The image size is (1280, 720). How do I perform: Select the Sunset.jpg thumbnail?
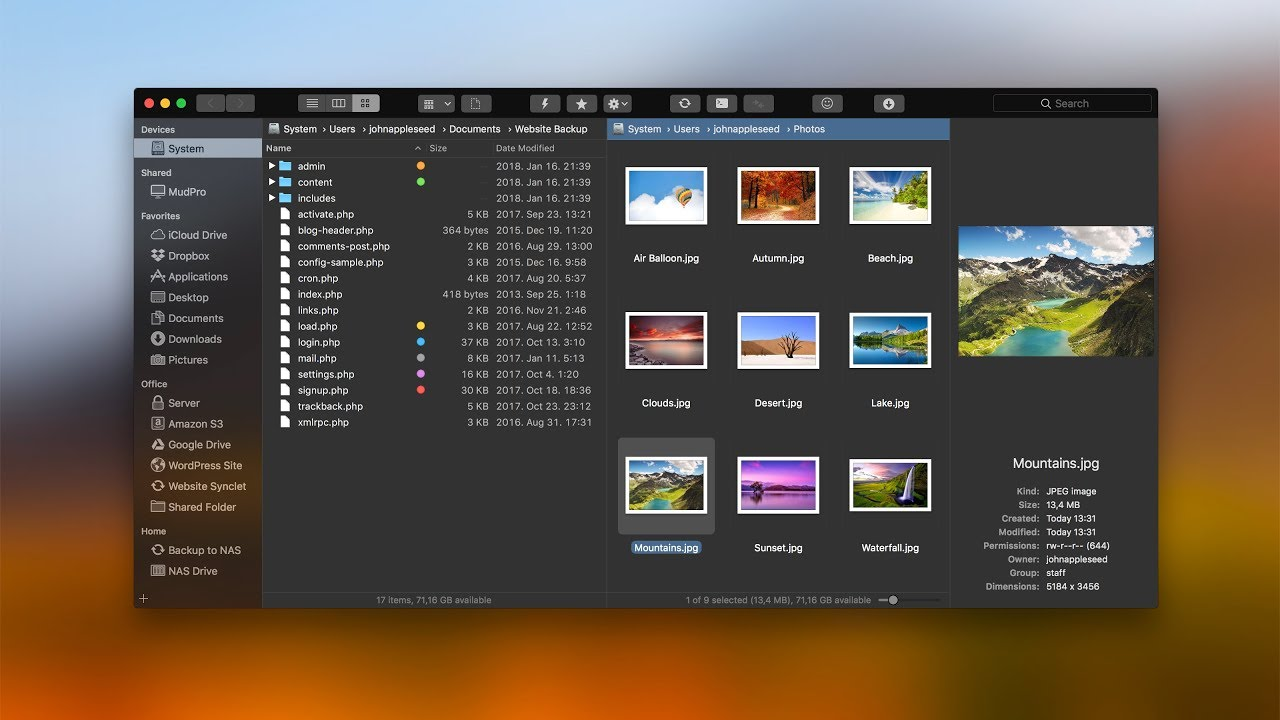click(778, 486)
